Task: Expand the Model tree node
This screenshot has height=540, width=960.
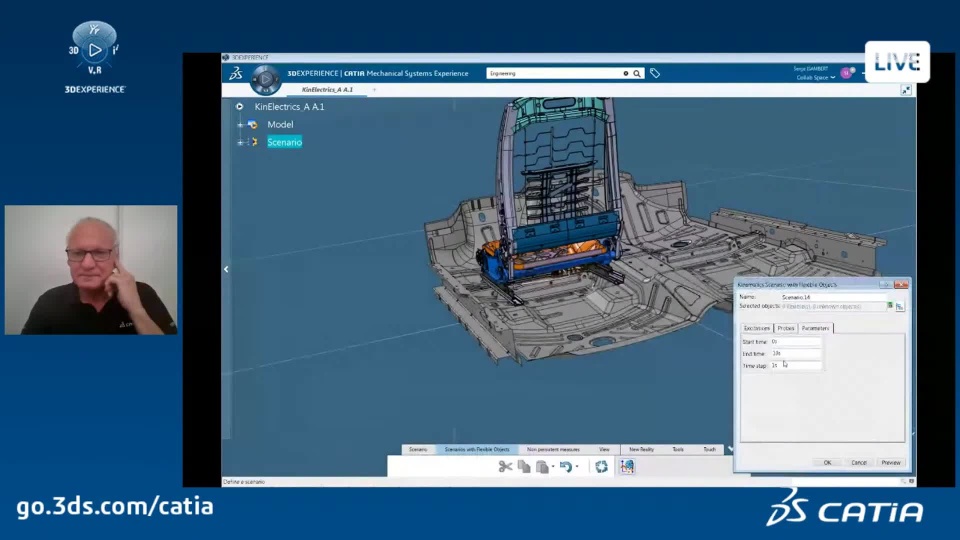Action: click(240, 125)
